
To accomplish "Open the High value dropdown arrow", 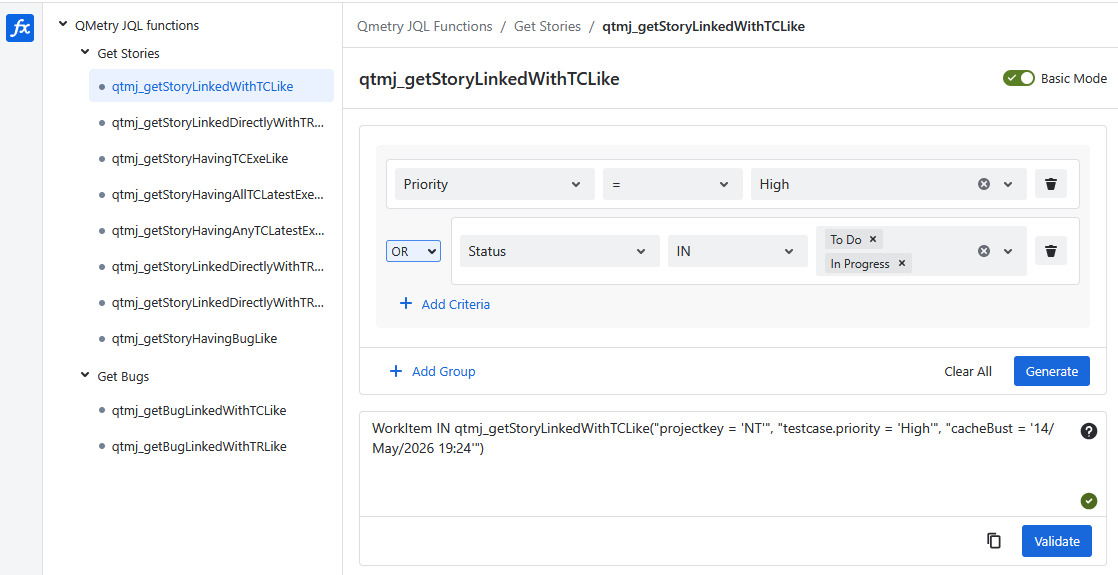I will click(1008, 184).
